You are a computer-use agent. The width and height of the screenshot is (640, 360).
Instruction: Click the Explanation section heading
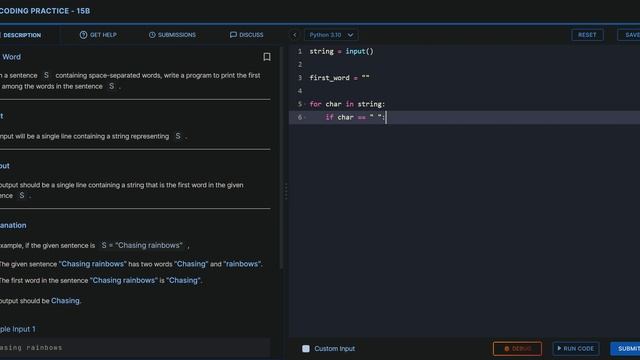coord(13,225)
